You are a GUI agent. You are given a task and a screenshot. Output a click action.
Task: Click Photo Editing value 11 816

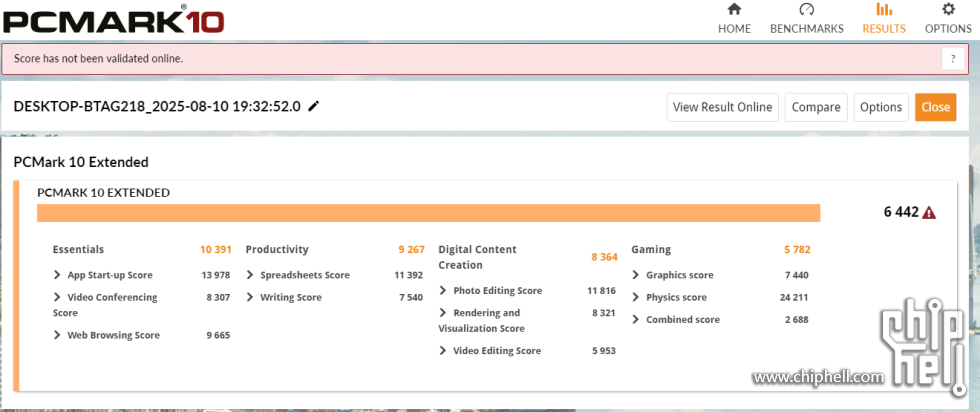601,291
